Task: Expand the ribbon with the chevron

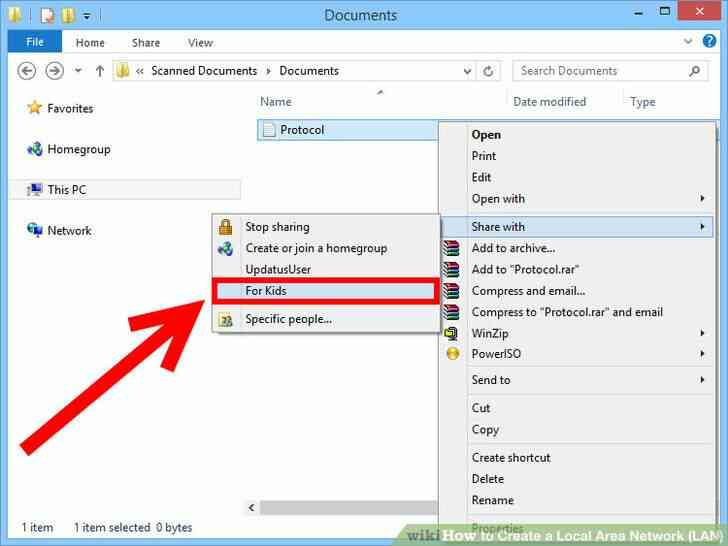Action: 688,41
